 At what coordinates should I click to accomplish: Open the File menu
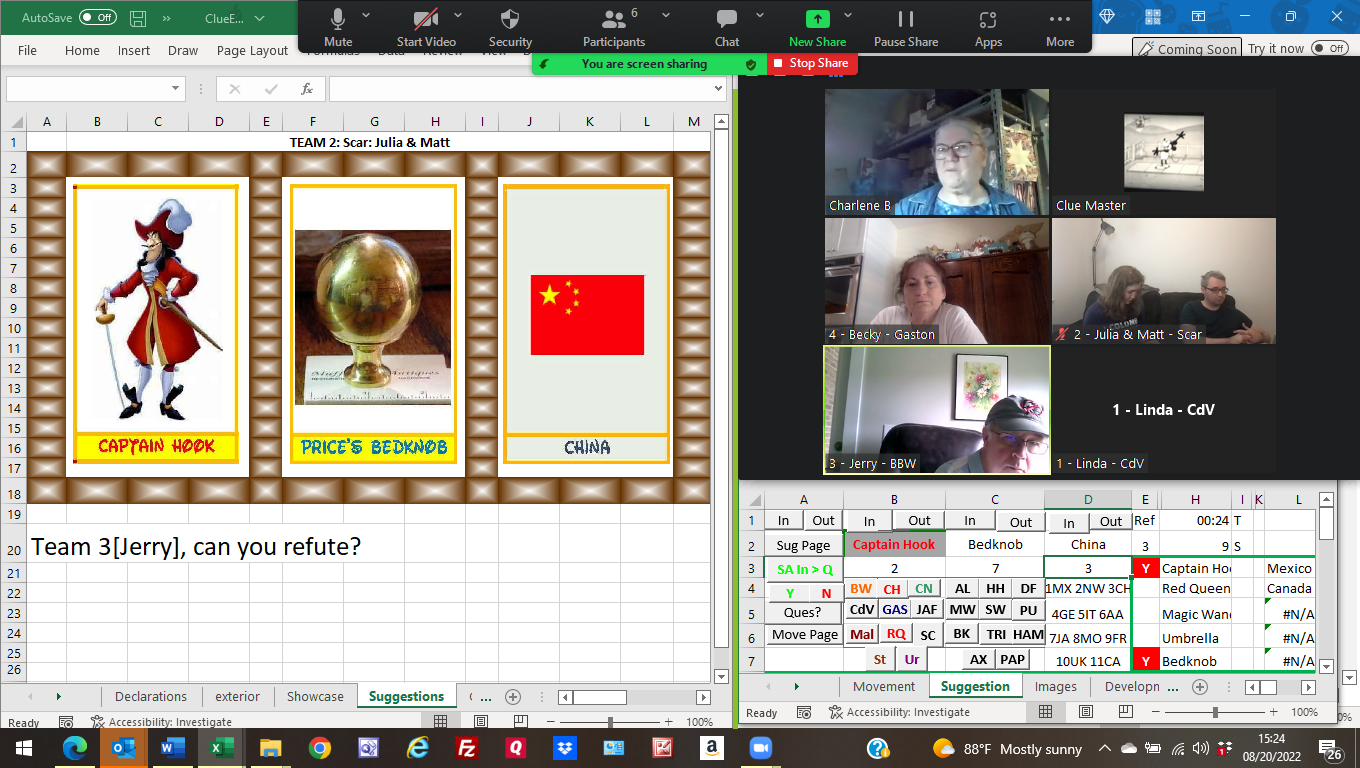27,50
